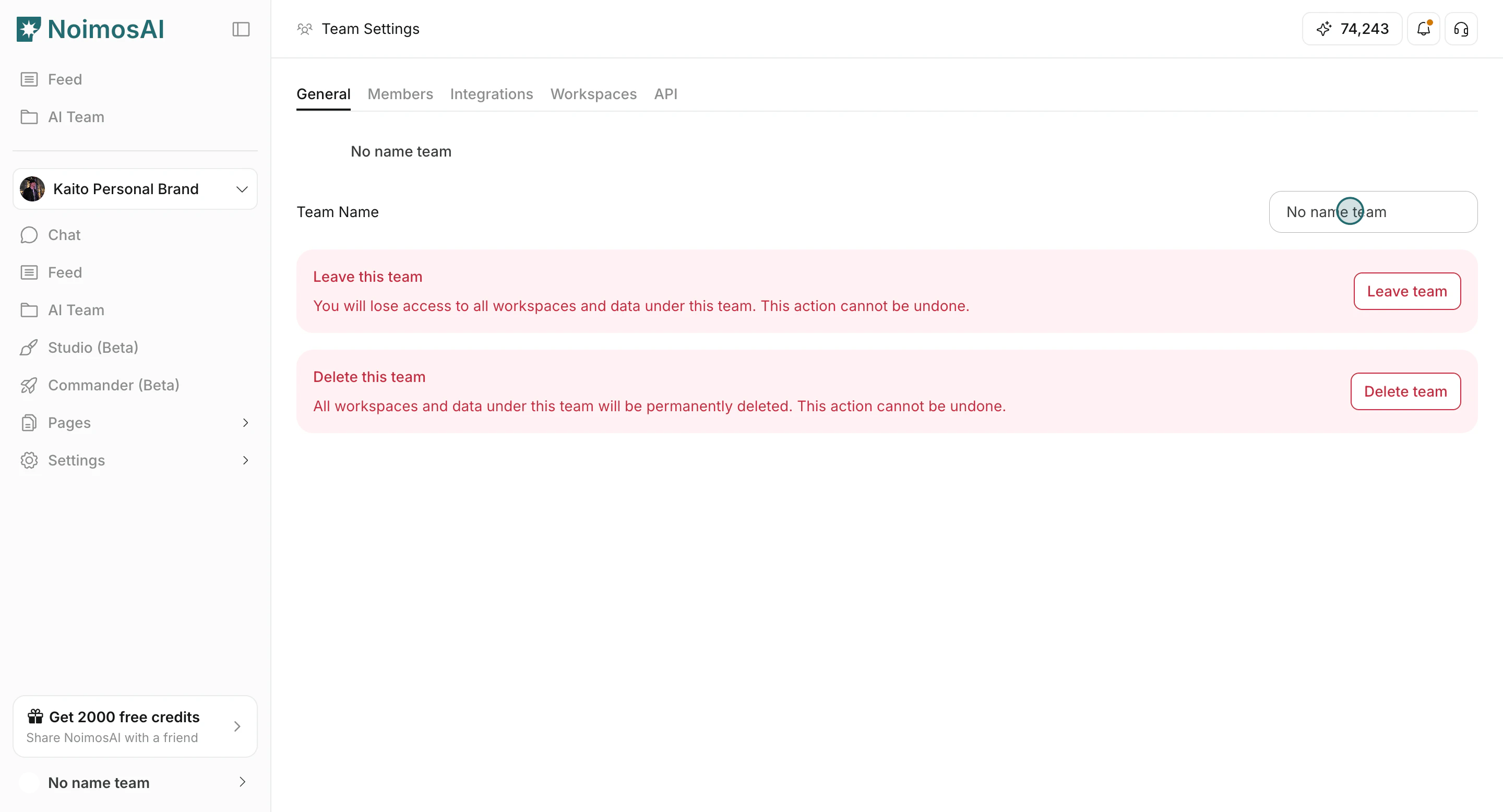Click the NoimosAI logo
The height and width of the screenshot is (812, 1503).
(90, 29)
